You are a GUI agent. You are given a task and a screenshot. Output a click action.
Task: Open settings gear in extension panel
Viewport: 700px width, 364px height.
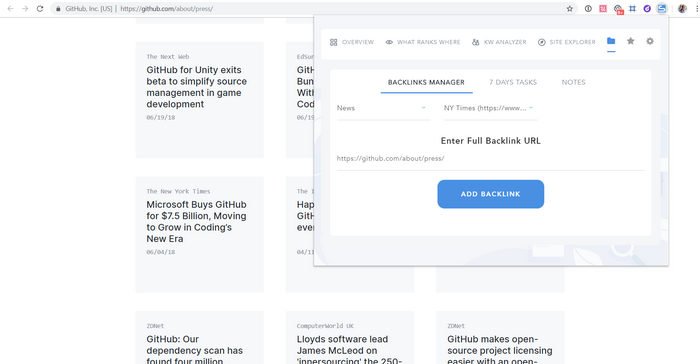point(650,41)
